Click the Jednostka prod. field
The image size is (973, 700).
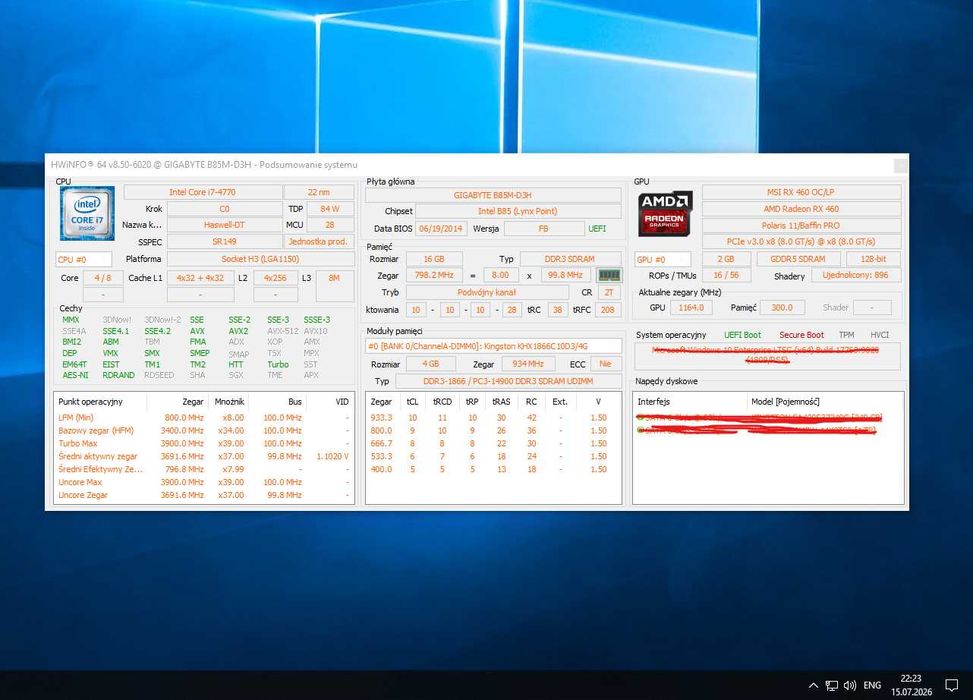pos(319,241)
